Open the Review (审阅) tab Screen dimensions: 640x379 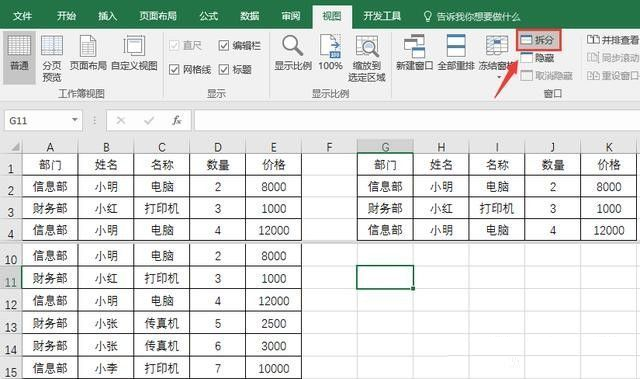[291, 16]
